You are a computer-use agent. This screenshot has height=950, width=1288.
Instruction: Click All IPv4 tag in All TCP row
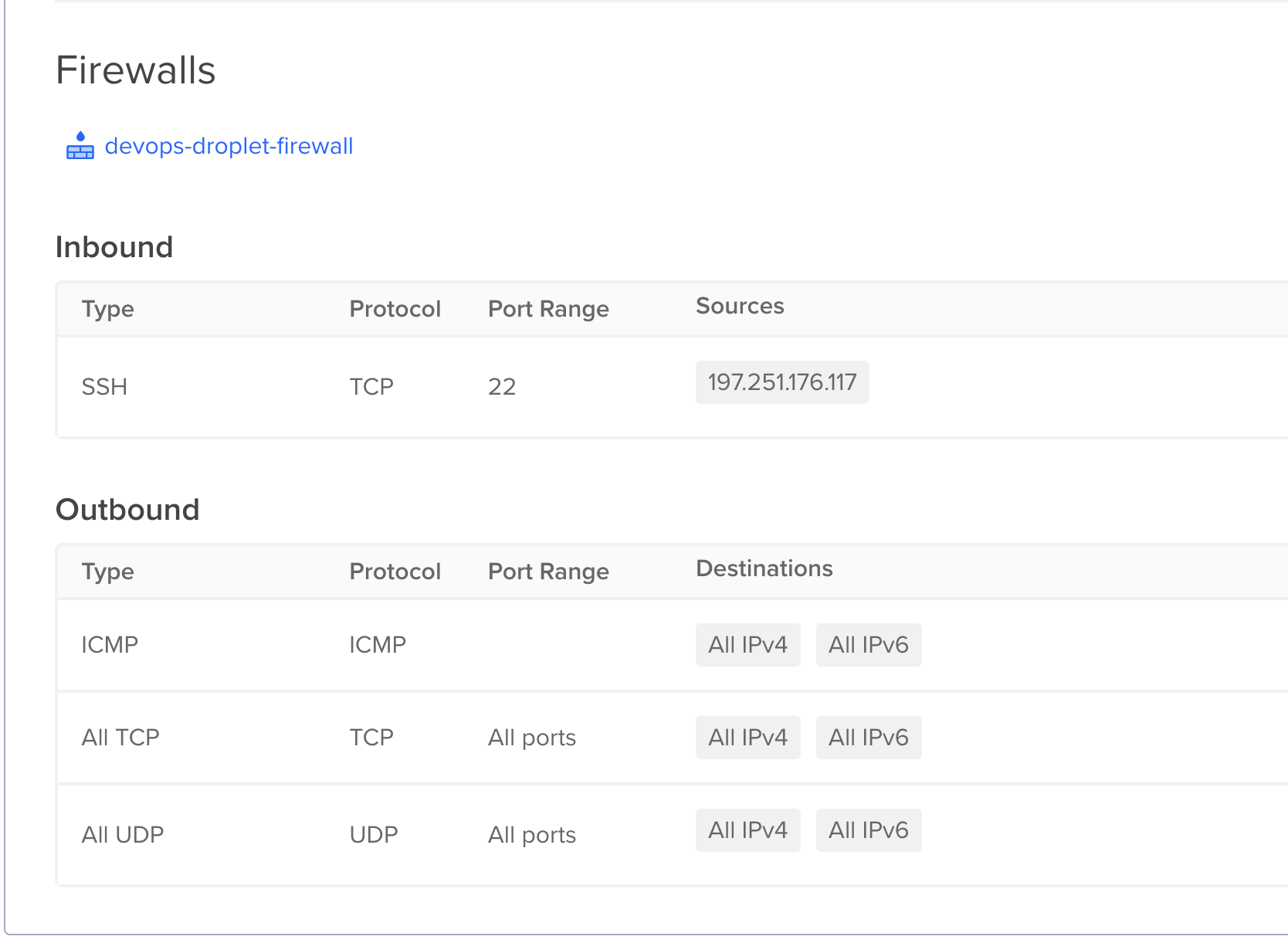pyautogui.click(x=747, y=738)
